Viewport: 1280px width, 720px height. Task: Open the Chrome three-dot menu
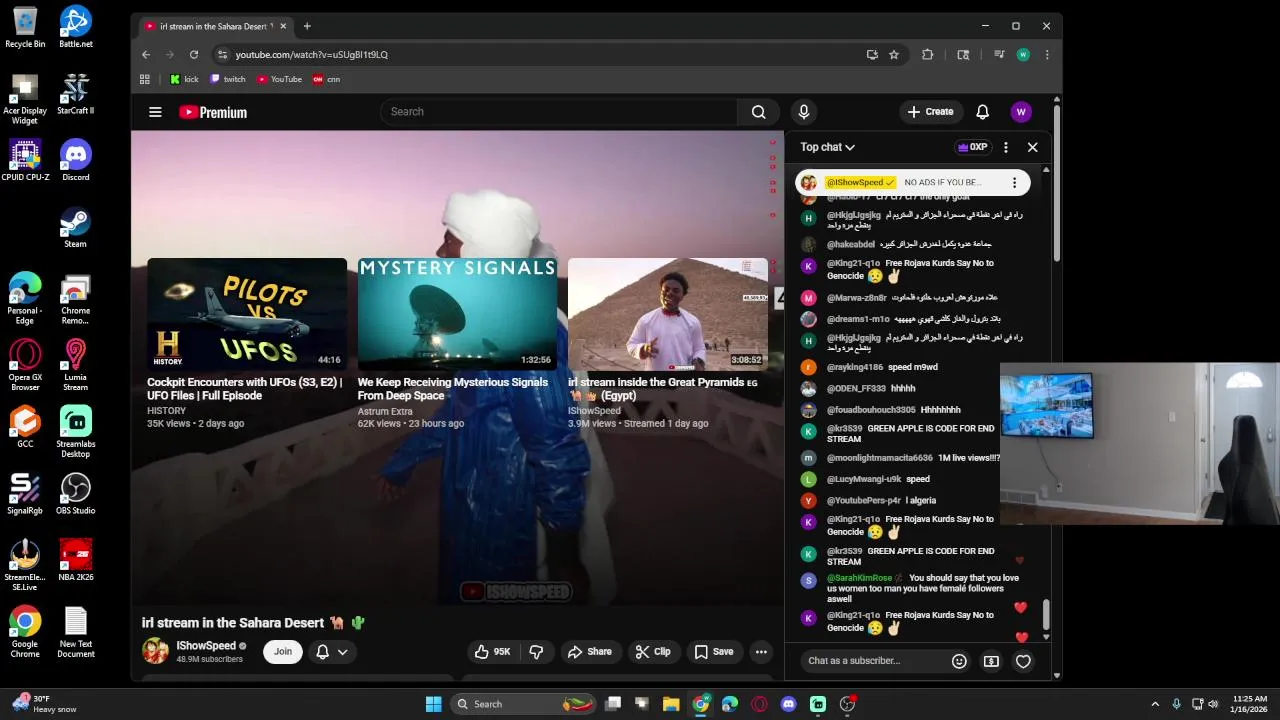[x=1047, y=55]
